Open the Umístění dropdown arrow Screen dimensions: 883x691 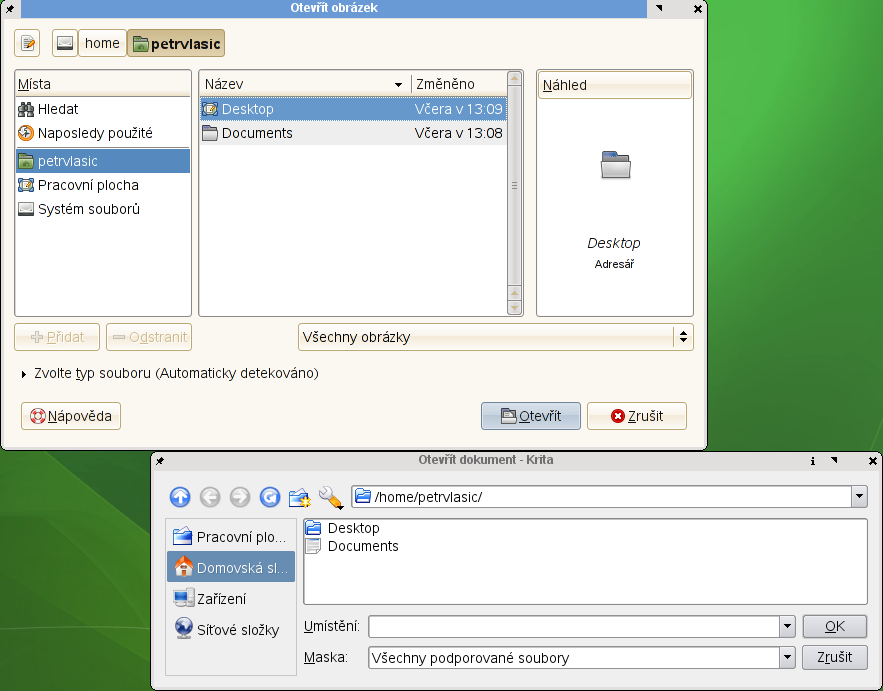pyautogui.click(x=787, y=626)
